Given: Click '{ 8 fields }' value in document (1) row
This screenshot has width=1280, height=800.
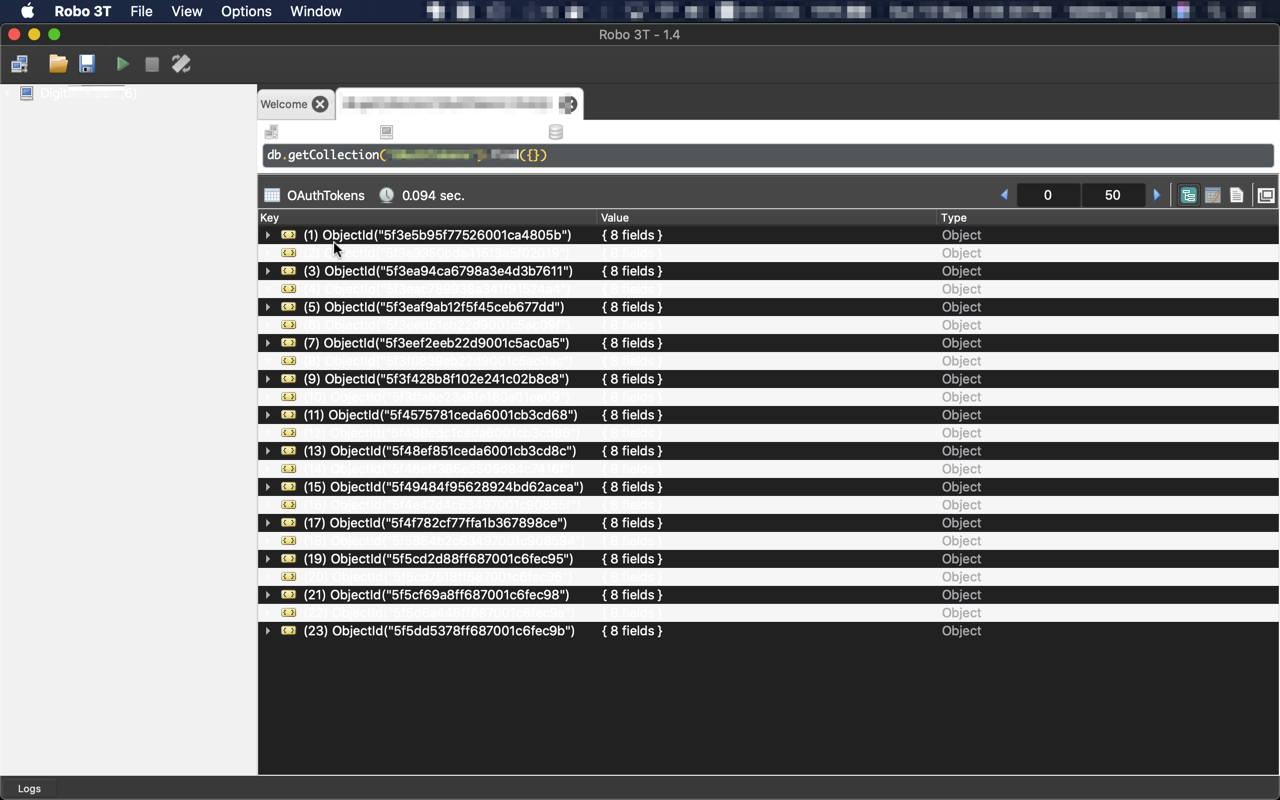Looking at the screenshot, I should 632,235.
